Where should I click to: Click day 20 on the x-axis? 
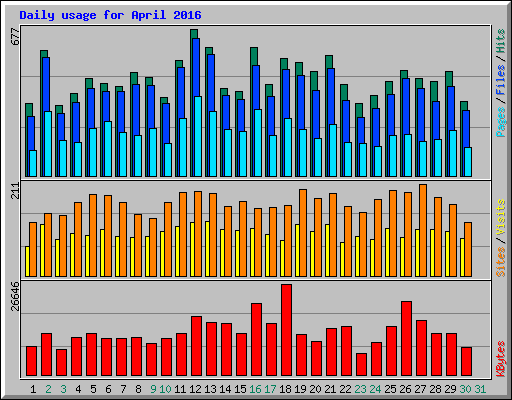pyautogui.click(x=315, y=389)
